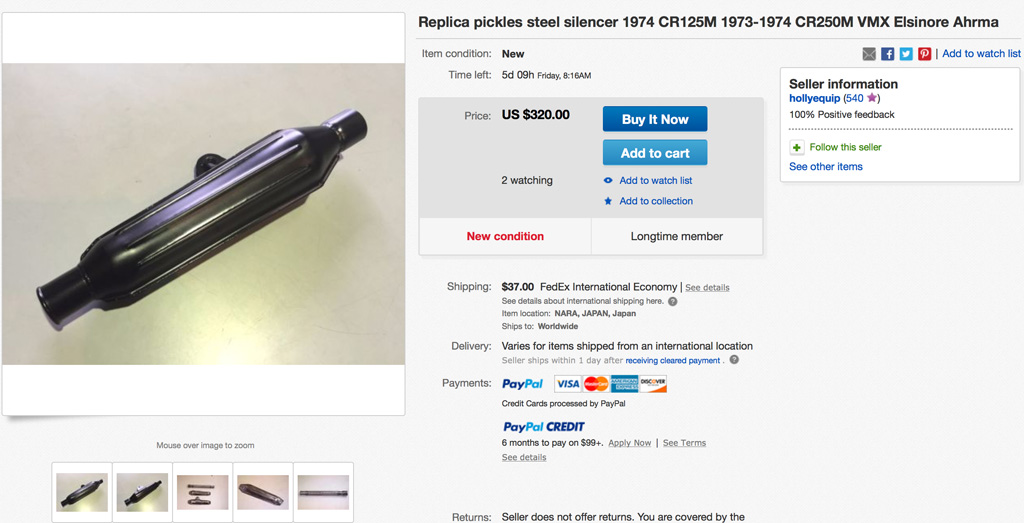Click Apply Now for PayPal Credit
1024x523 pixels.
(x=629, y=443)
